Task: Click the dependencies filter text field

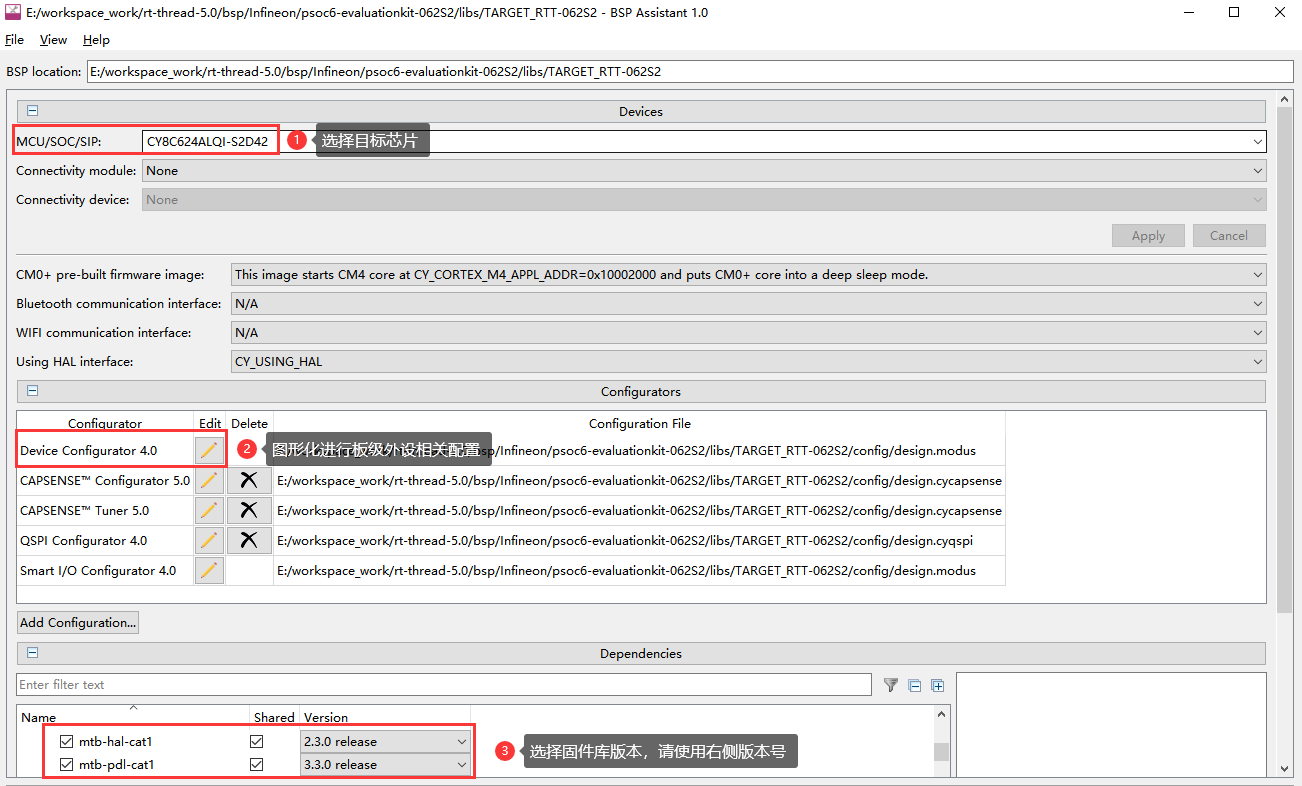Action: tap(443, 685)
